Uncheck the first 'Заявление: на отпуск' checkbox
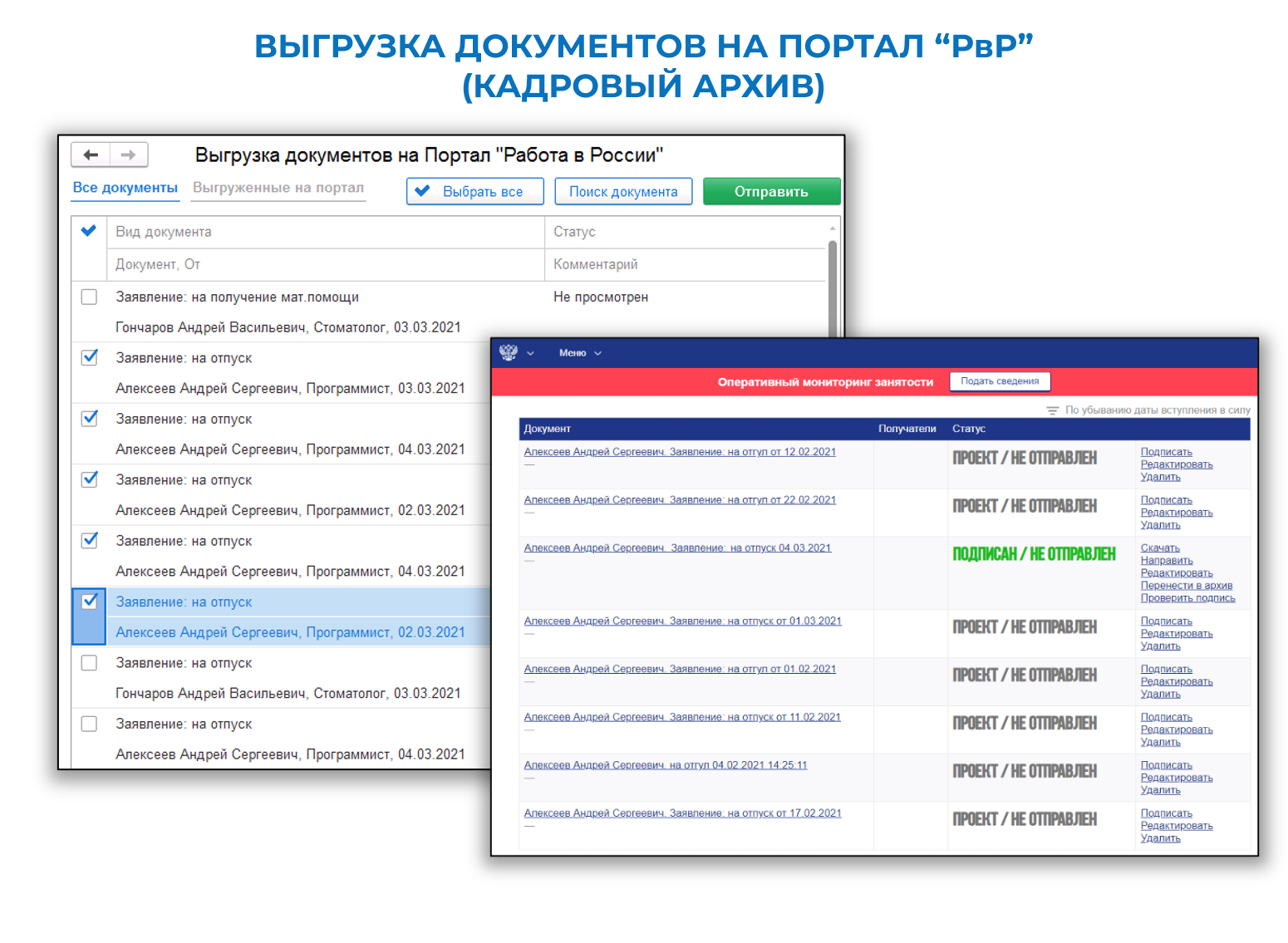The image size is (1288, 943). tap(89, 357)
